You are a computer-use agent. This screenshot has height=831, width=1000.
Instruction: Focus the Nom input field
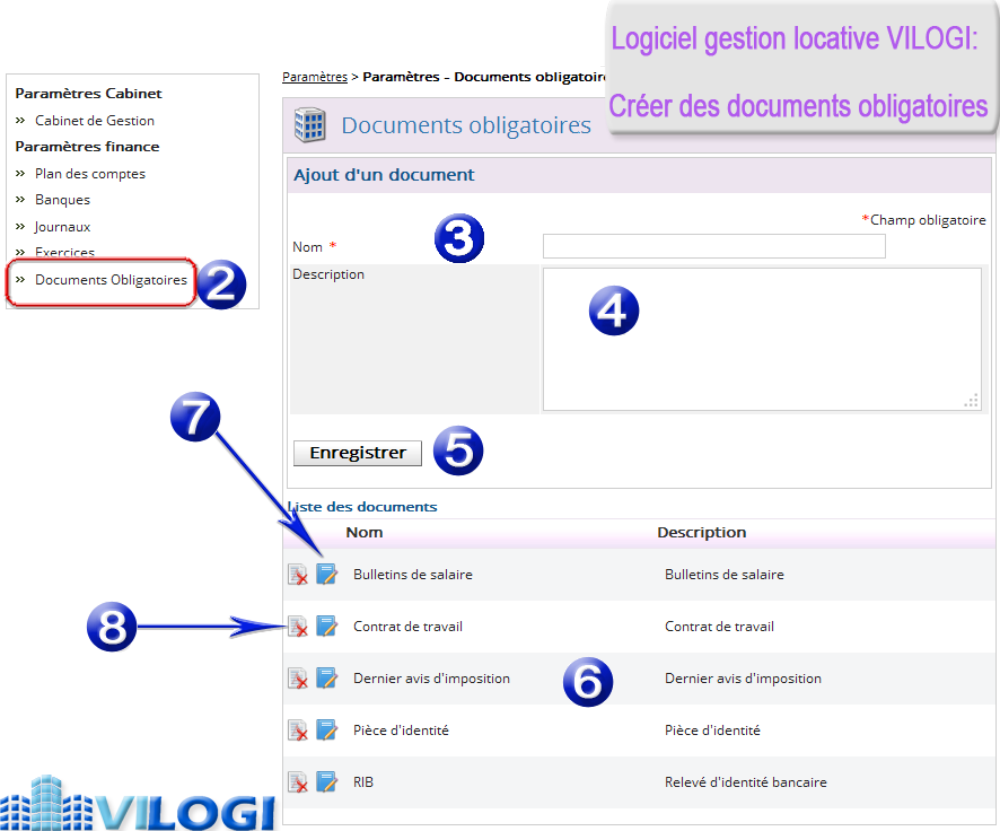pos(714,246)
